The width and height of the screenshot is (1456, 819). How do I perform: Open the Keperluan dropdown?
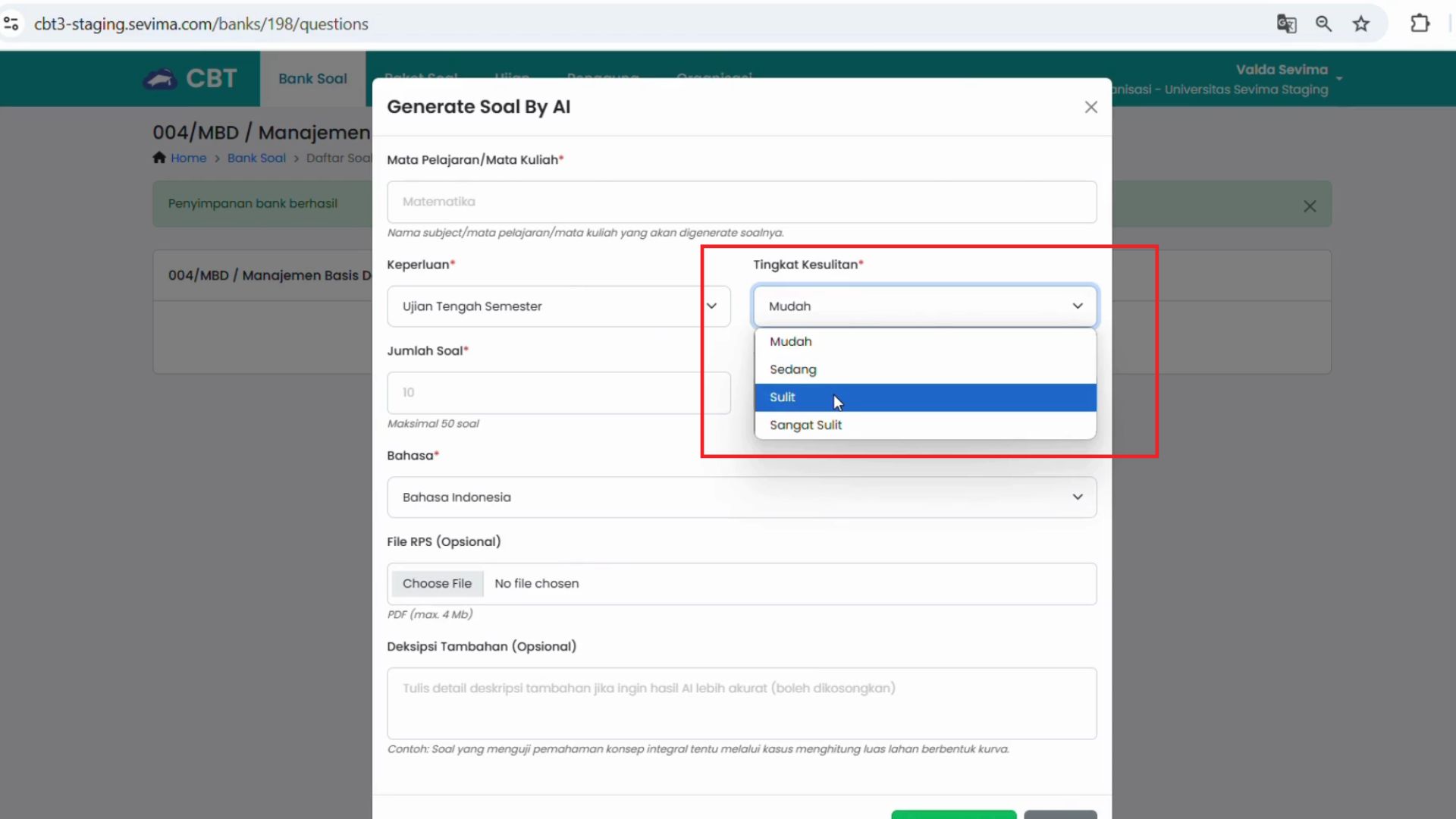click(558, 306)
